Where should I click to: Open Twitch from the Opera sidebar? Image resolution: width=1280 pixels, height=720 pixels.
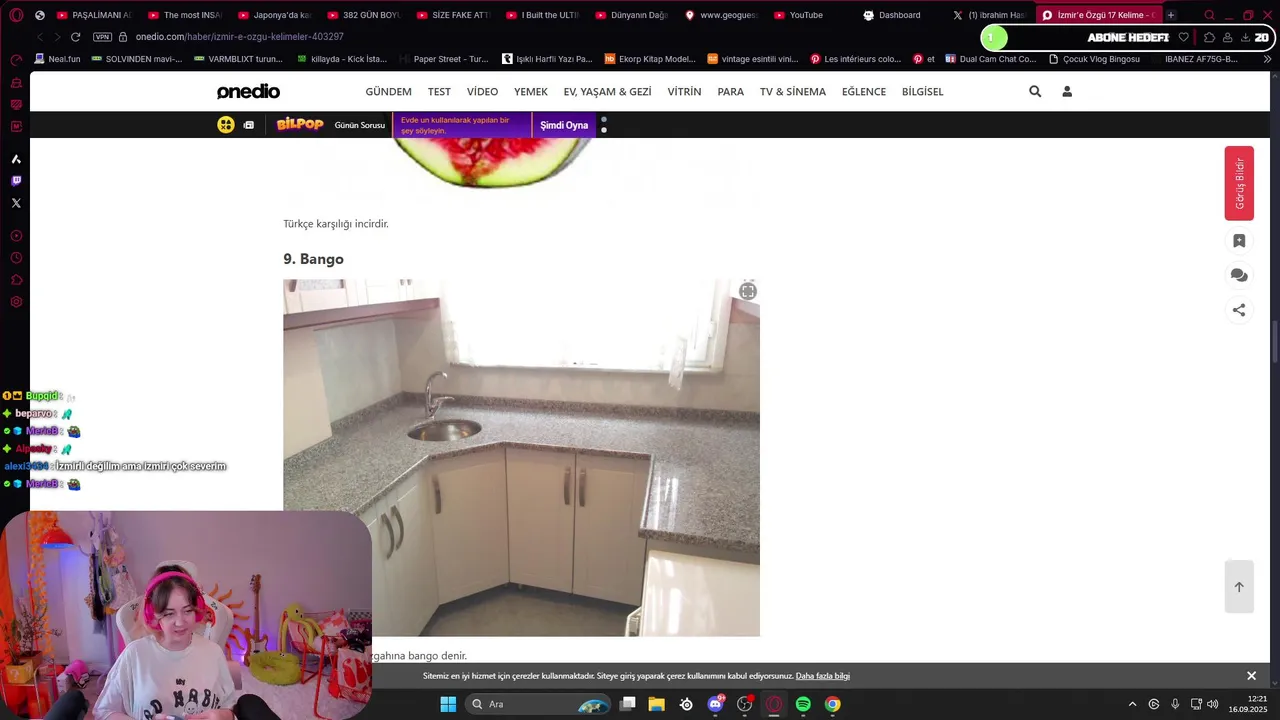pos(16,181)
